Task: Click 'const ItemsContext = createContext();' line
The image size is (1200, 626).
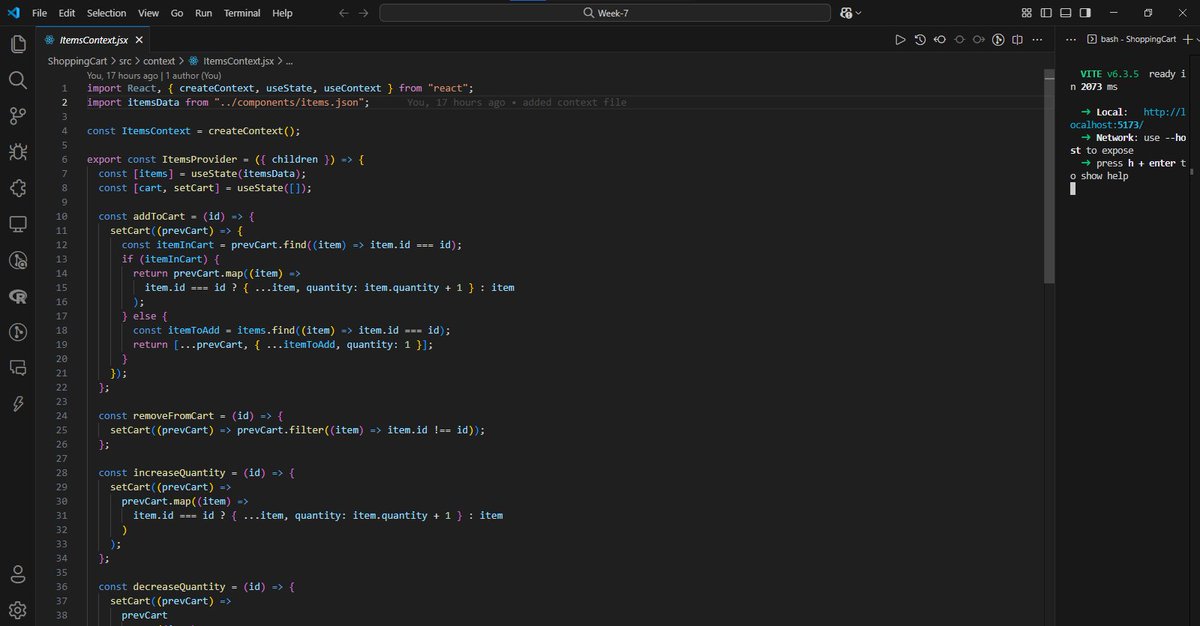Action: [193, 131]
